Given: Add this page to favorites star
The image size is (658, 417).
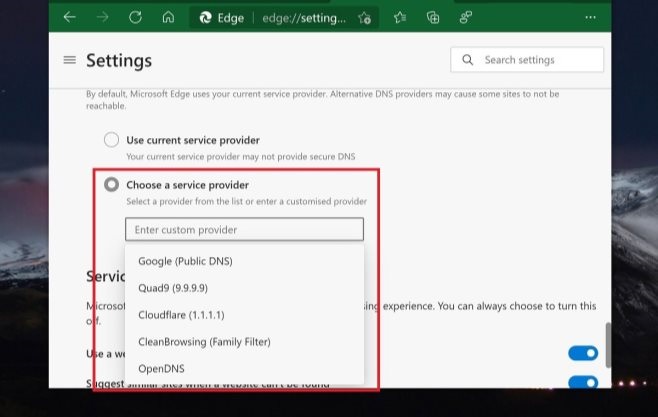Looking at the screenshot, I should (x=365, y=17).
